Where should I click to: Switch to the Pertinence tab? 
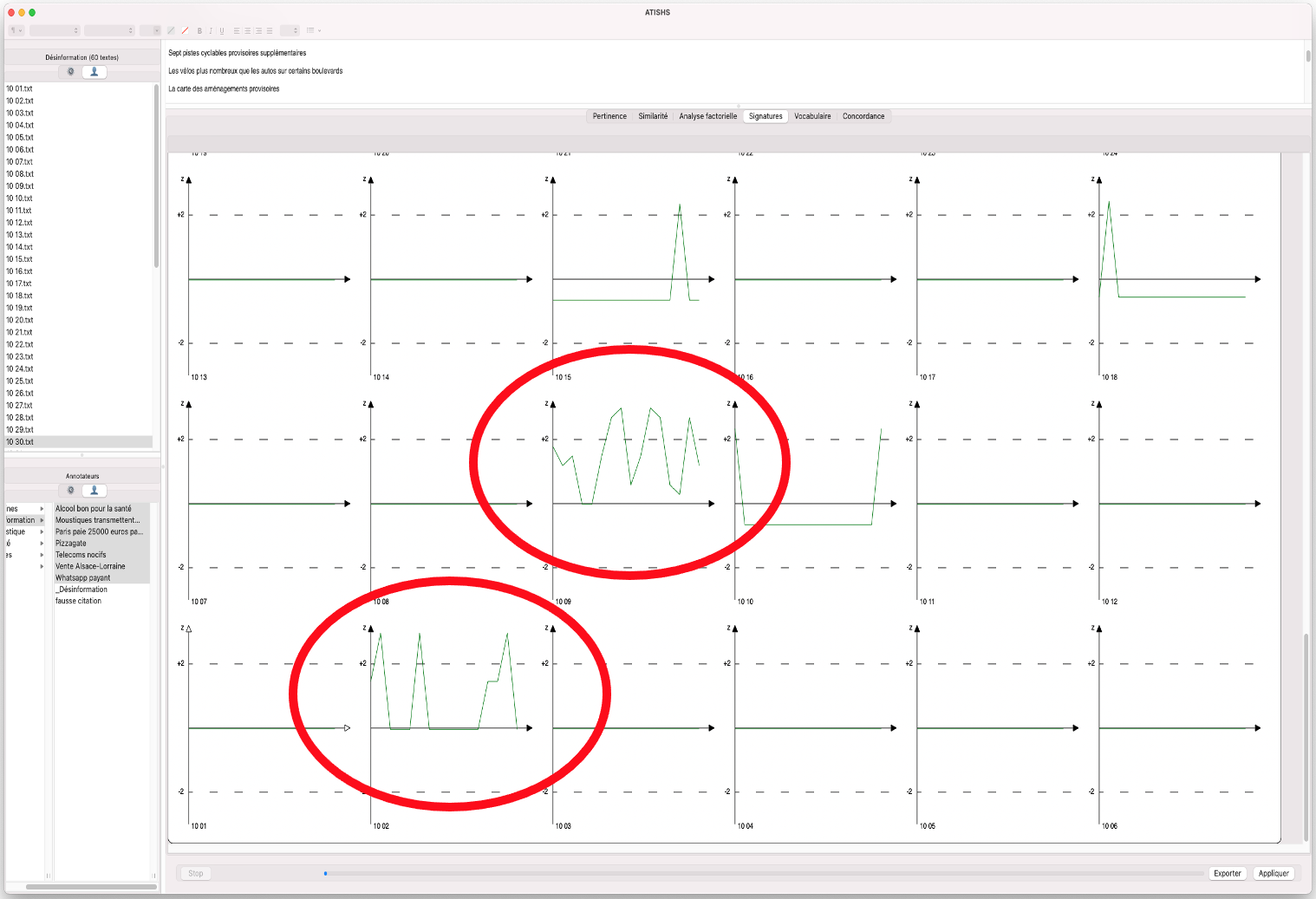pos(609,116)
